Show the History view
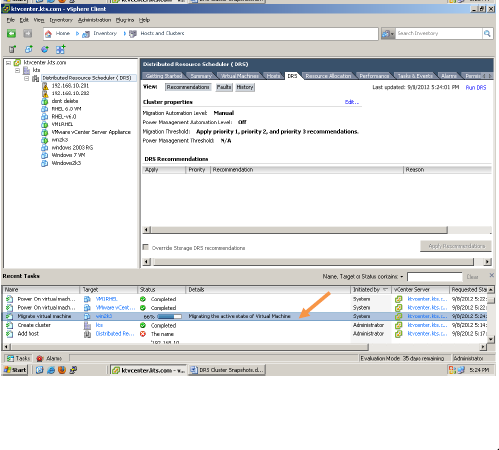This screenshot has height=450, width=499. coord(245,87)
